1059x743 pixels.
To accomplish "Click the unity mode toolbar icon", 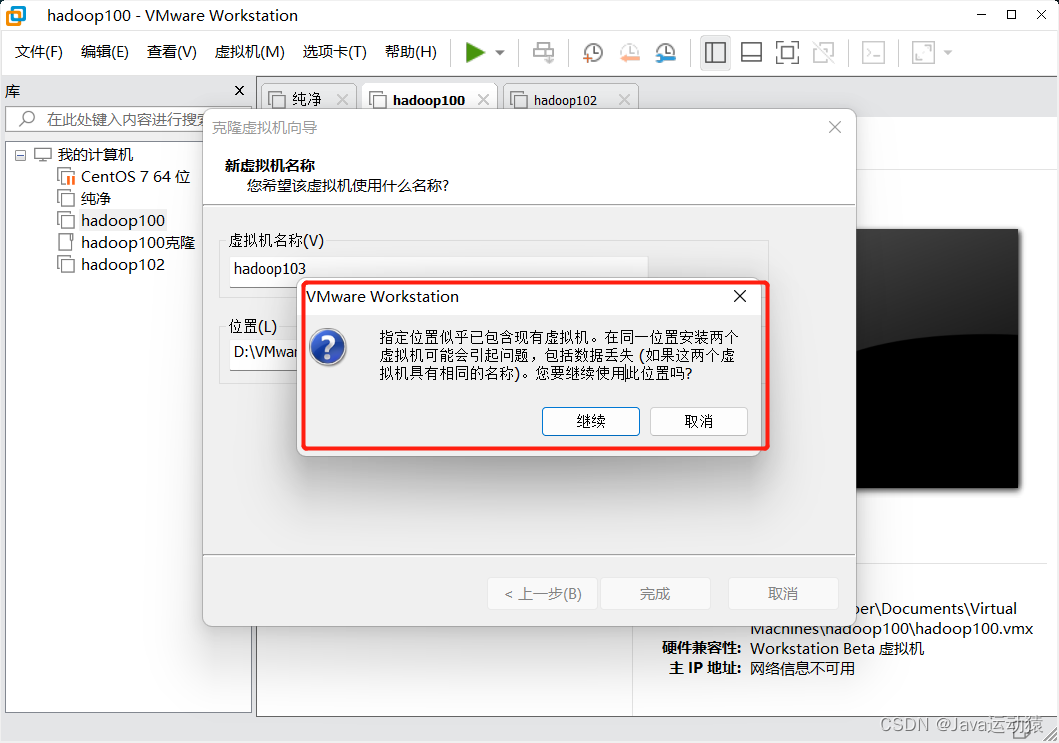I will point(824,52).
